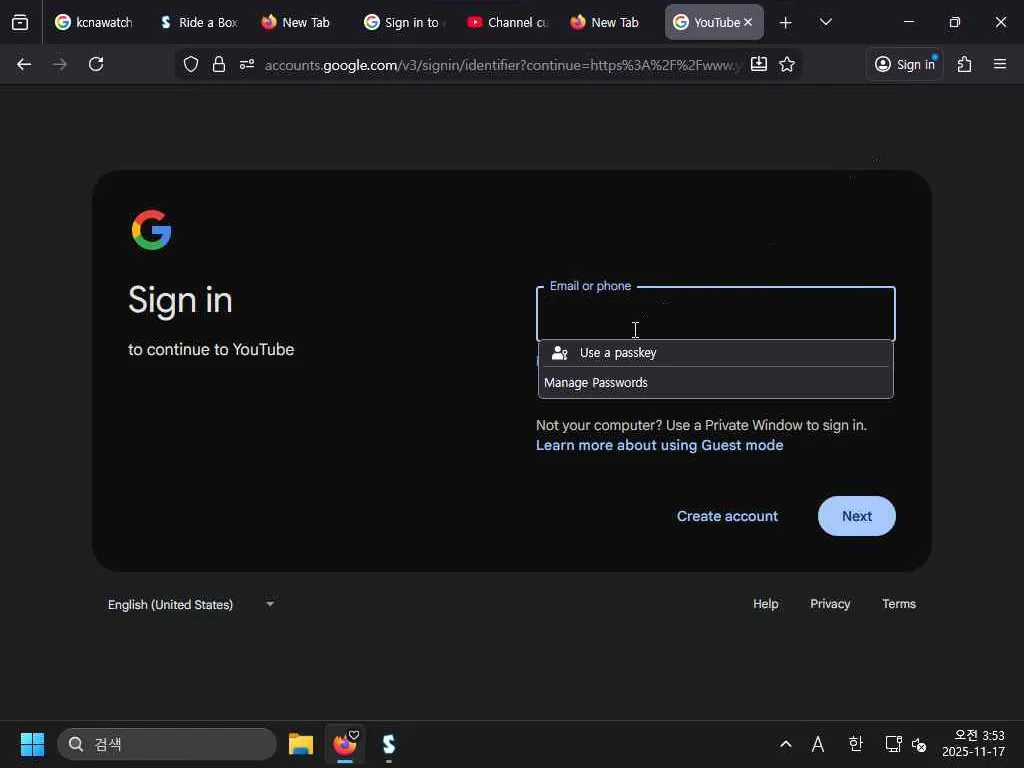Open the Terms link
Viewport: 1024px width, 768px height.
click(x=899, y=604)
